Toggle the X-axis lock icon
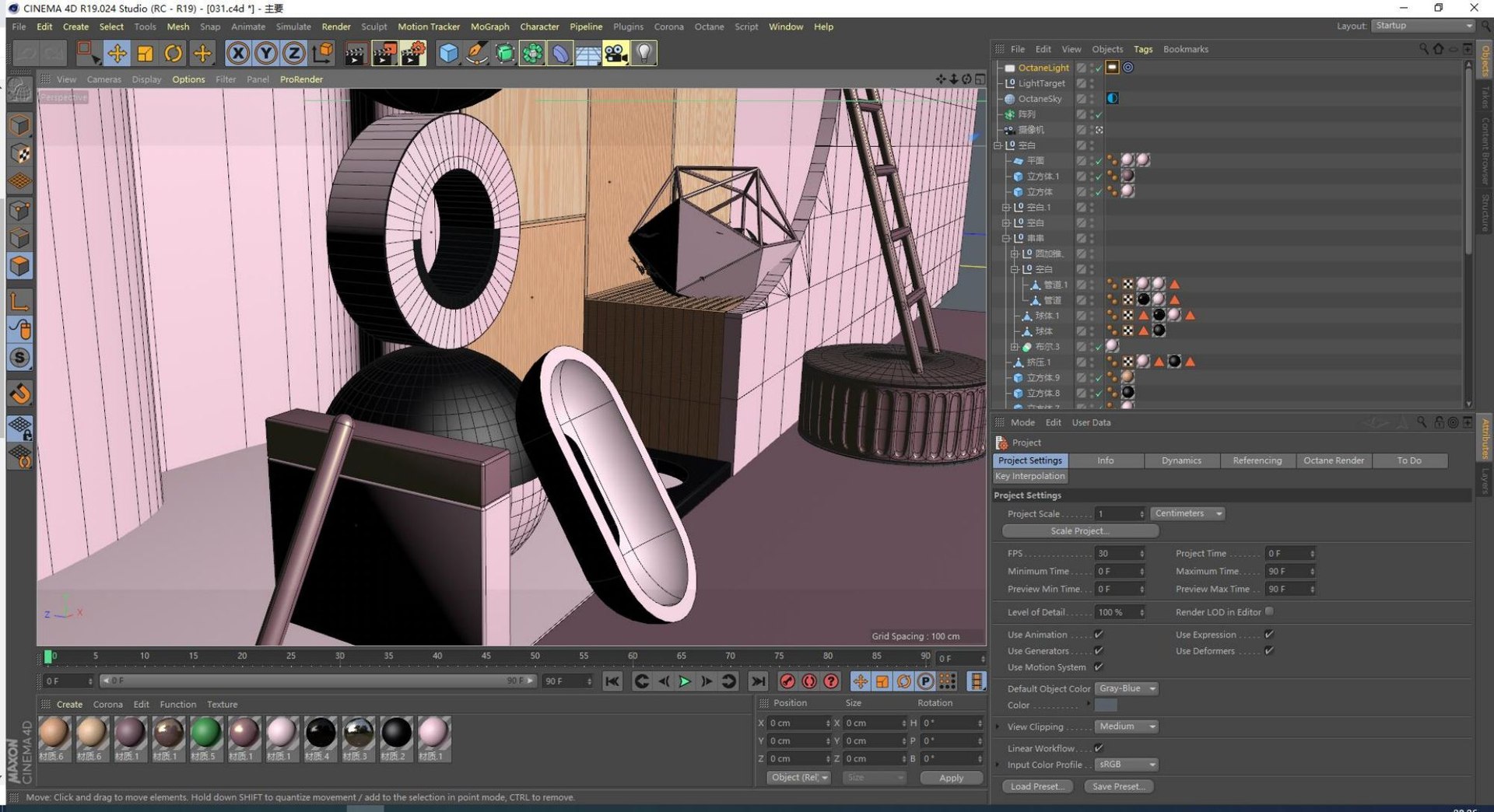1494x812 pixels. point(238,54)
